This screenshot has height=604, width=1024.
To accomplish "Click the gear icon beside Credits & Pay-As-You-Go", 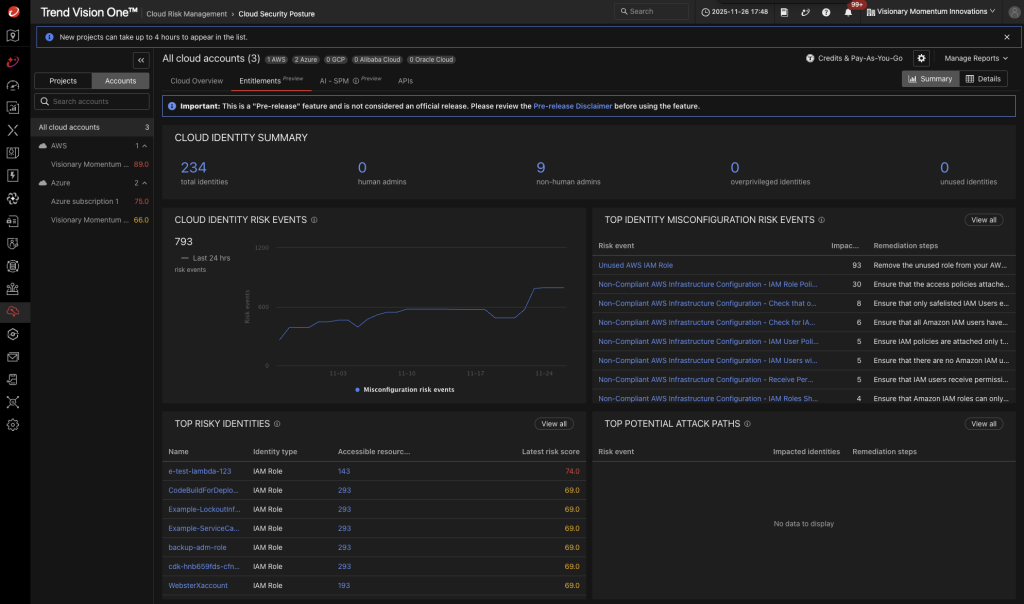I will click(x=922, y=59).
